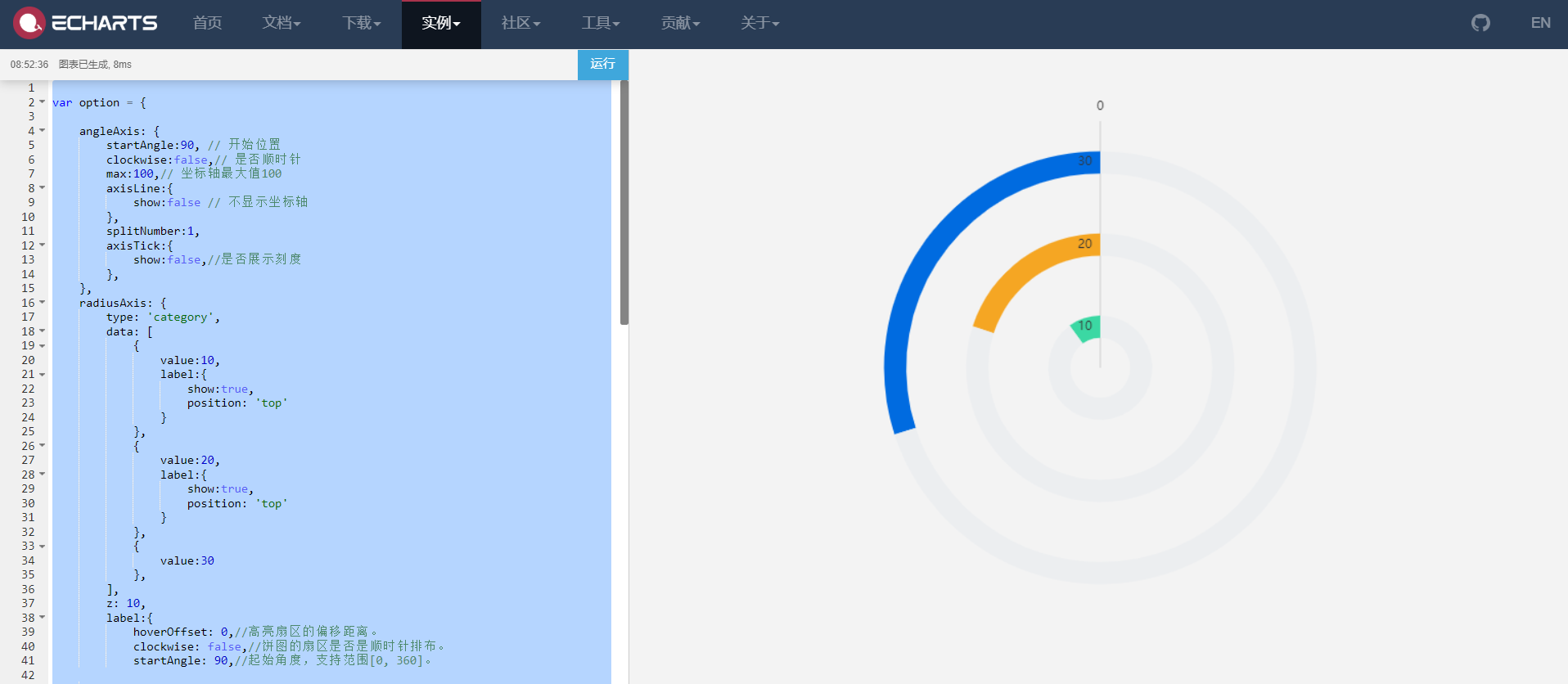Open the 关于 about menu
The height and width of the screenshot is (684, 1568).
[760, 23]
